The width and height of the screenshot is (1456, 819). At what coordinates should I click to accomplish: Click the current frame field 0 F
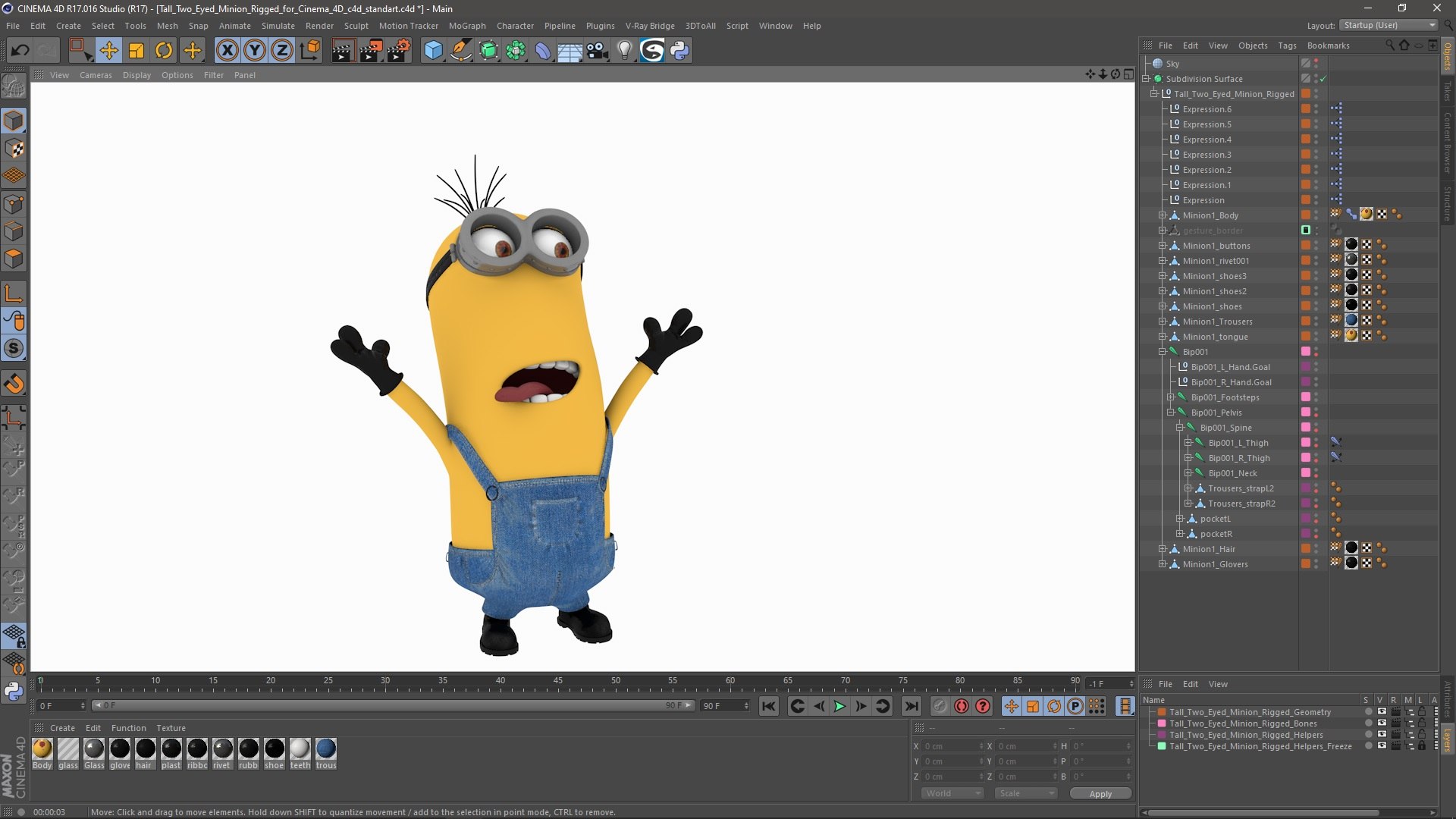click(x=61, y=706)
